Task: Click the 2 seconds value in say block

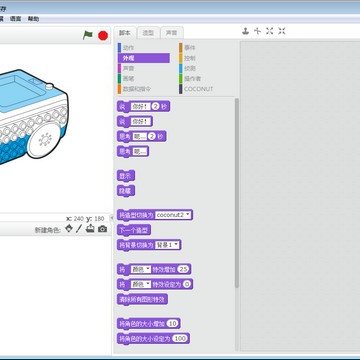Action: [x=156, y=107]
